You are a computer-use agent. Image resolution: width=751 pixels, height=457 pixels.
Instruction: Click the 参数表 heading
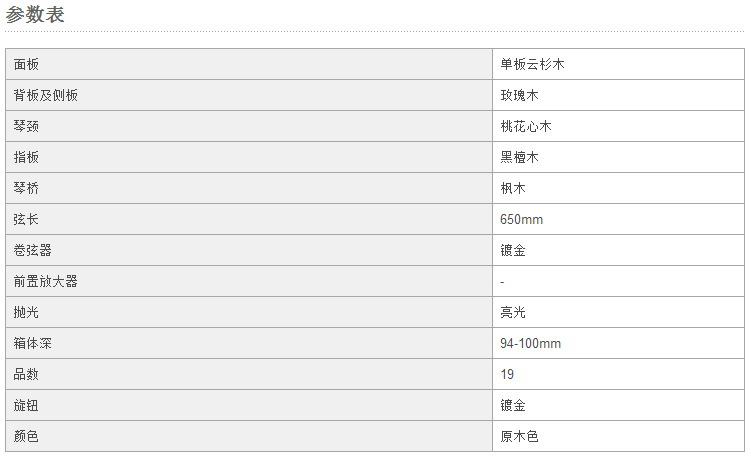(35, 14)
